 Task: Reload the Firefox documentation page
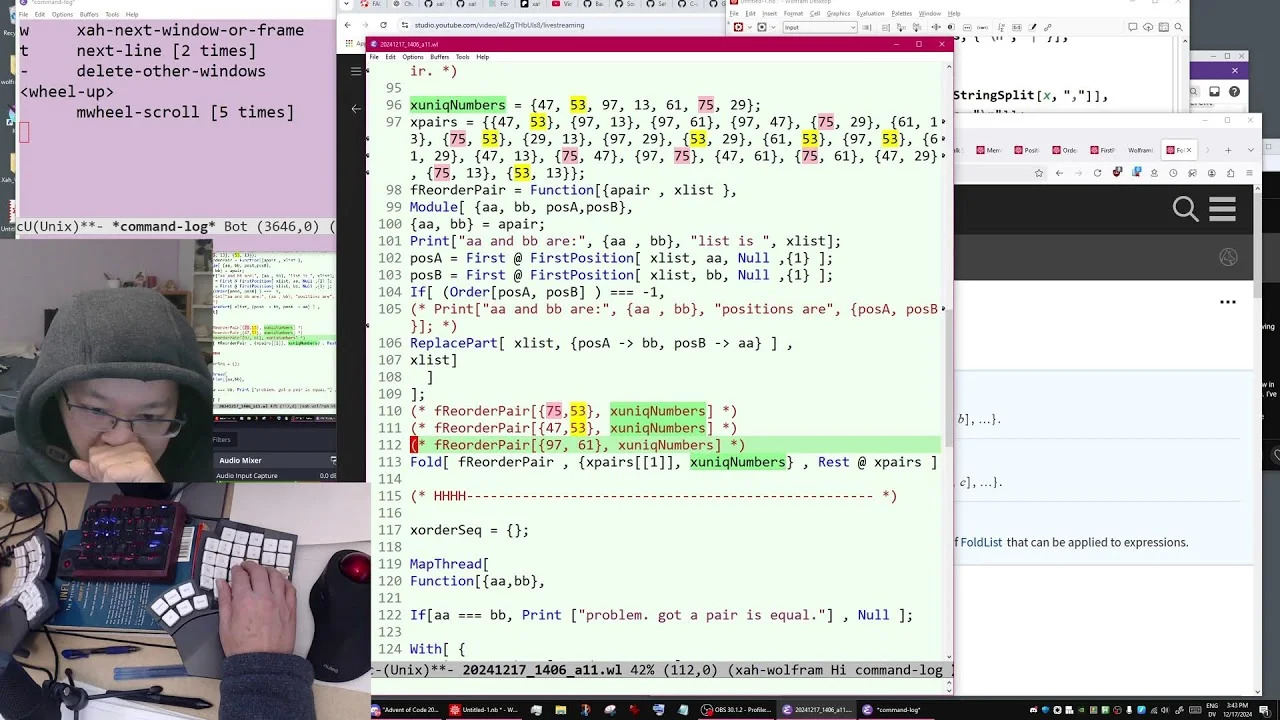click(1097, 173)
